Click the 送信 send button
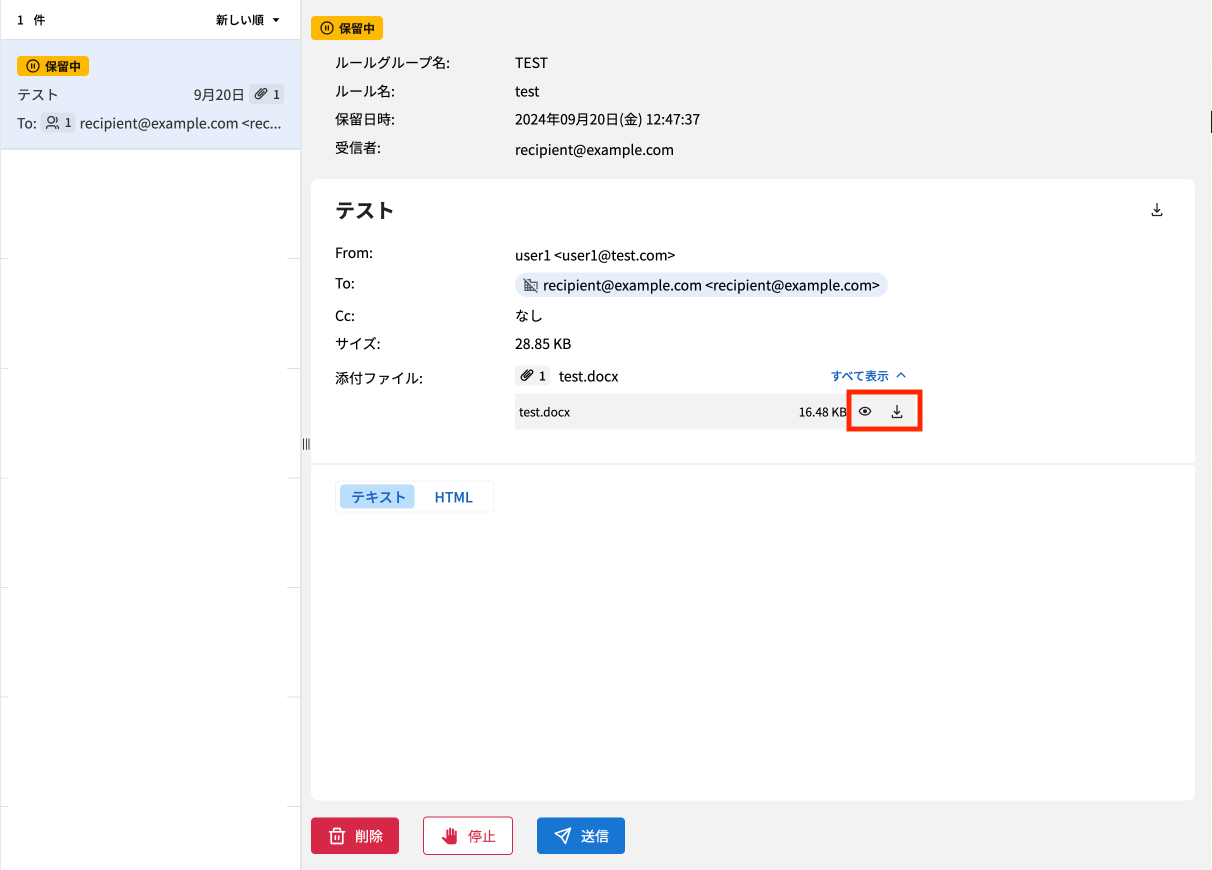The width and height of the screenshot is (1212, 870). 581,836
